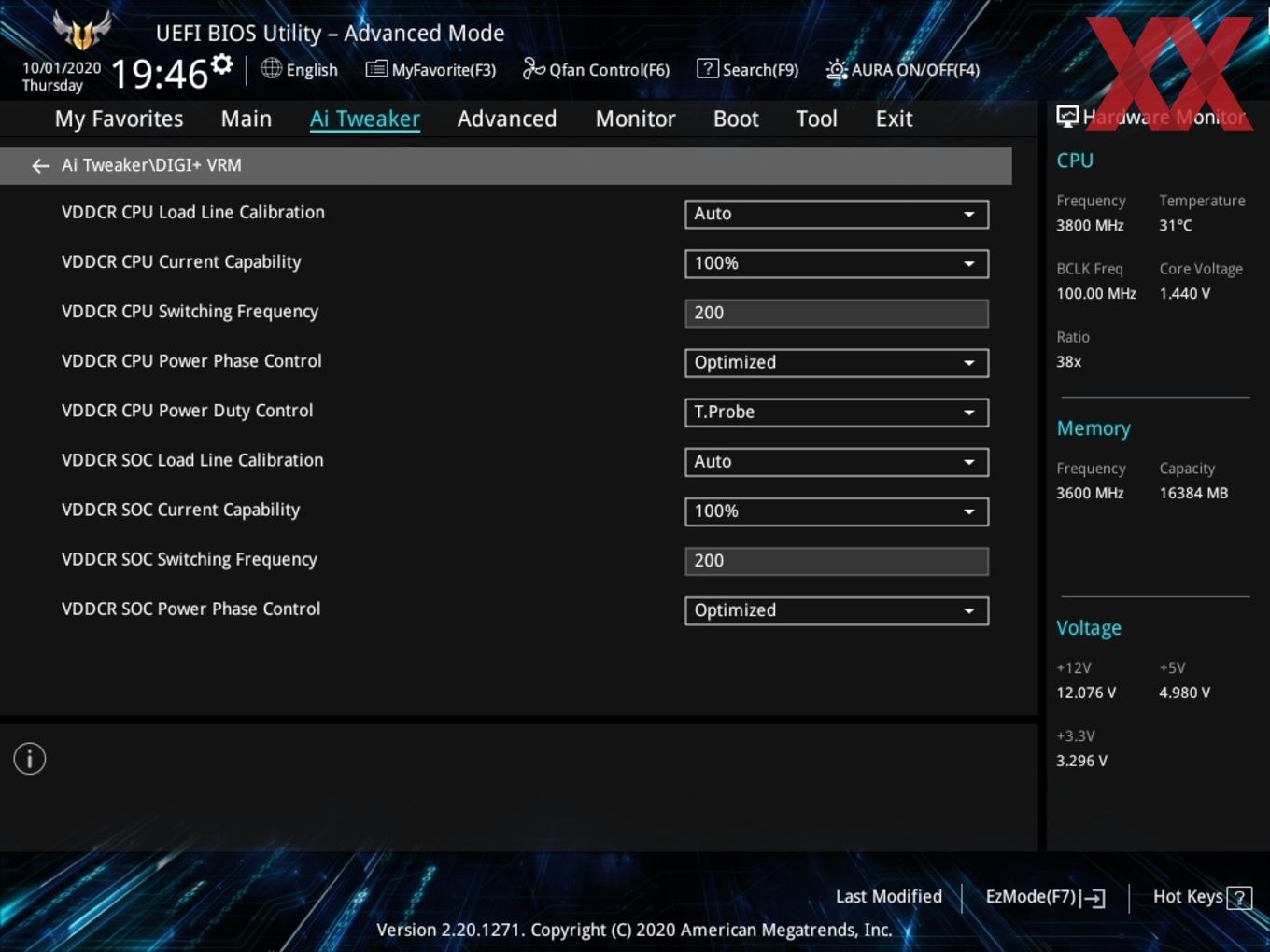Screen dimensions: 1270x952
Task: Click the 100.00 MHz BCLK value
Action: (1096, 293)
